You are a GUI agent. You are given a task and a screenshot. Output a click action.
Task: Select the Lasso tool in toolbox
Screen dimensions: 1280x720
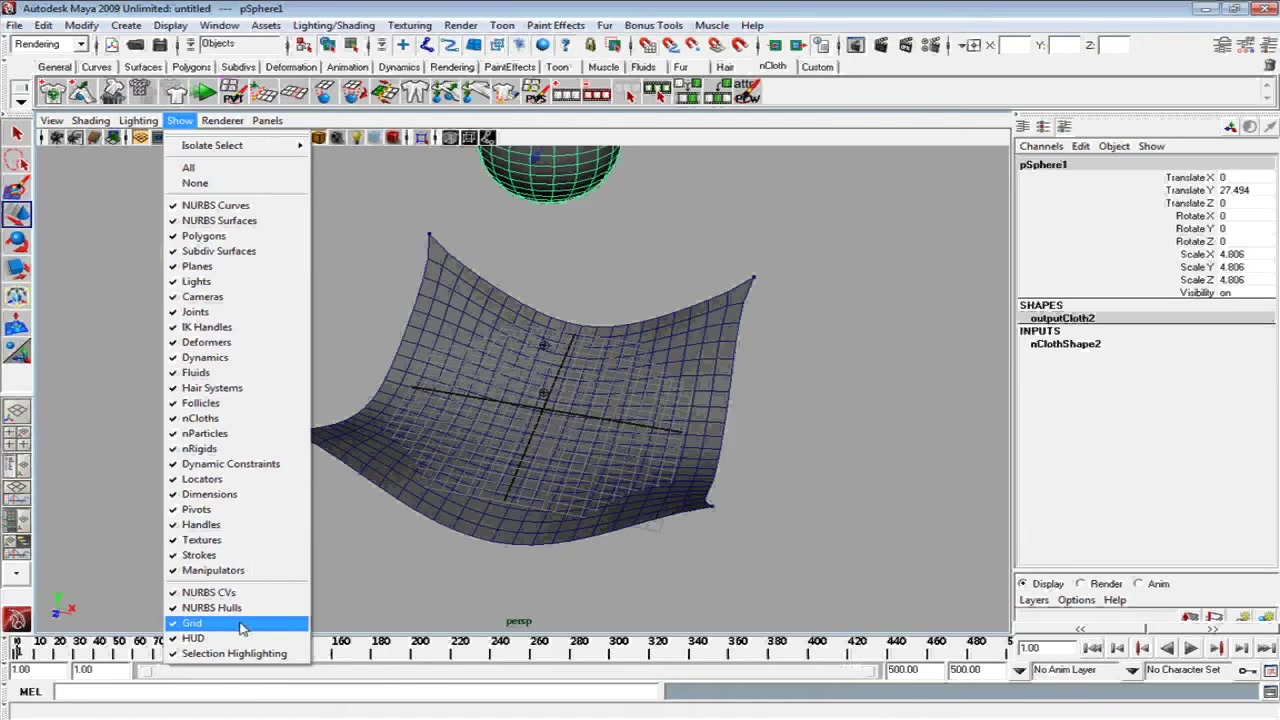17,160
